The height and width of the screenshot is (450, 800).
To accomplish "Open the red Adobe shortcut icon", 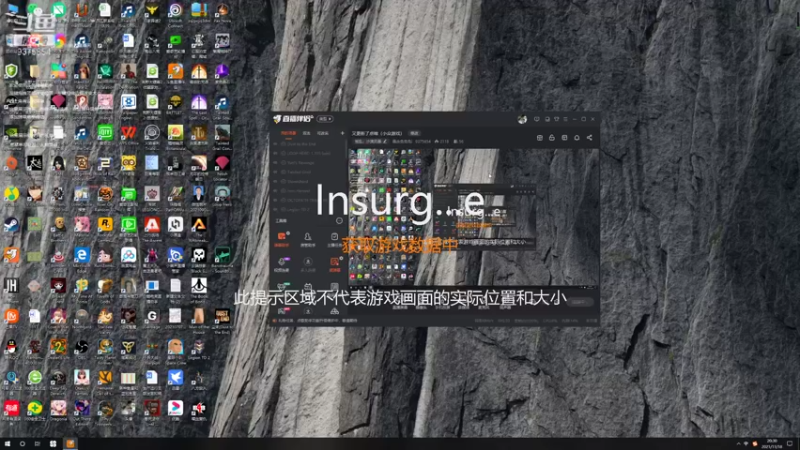I will pyautogui.click(x=152, y=224).
